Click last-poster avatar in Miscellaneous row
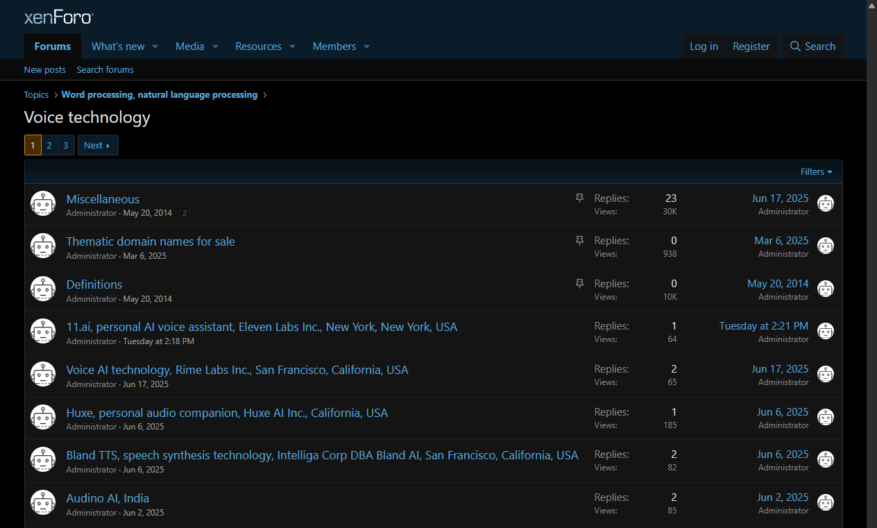Image resolution: width=877 pixels, height=528 pixels. pos(826,203)
